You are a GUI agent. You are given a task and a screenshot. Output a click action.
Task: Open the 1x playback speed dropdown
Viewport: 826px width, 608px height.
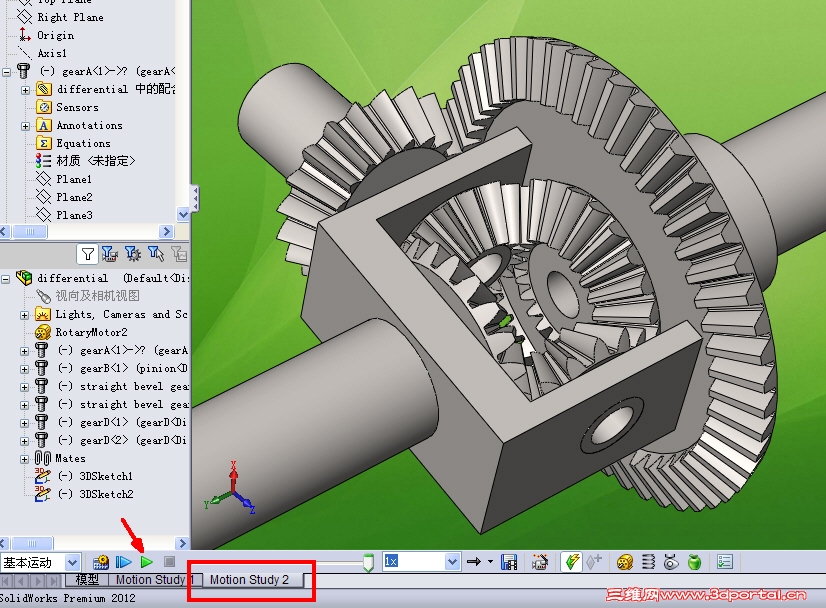452,562
